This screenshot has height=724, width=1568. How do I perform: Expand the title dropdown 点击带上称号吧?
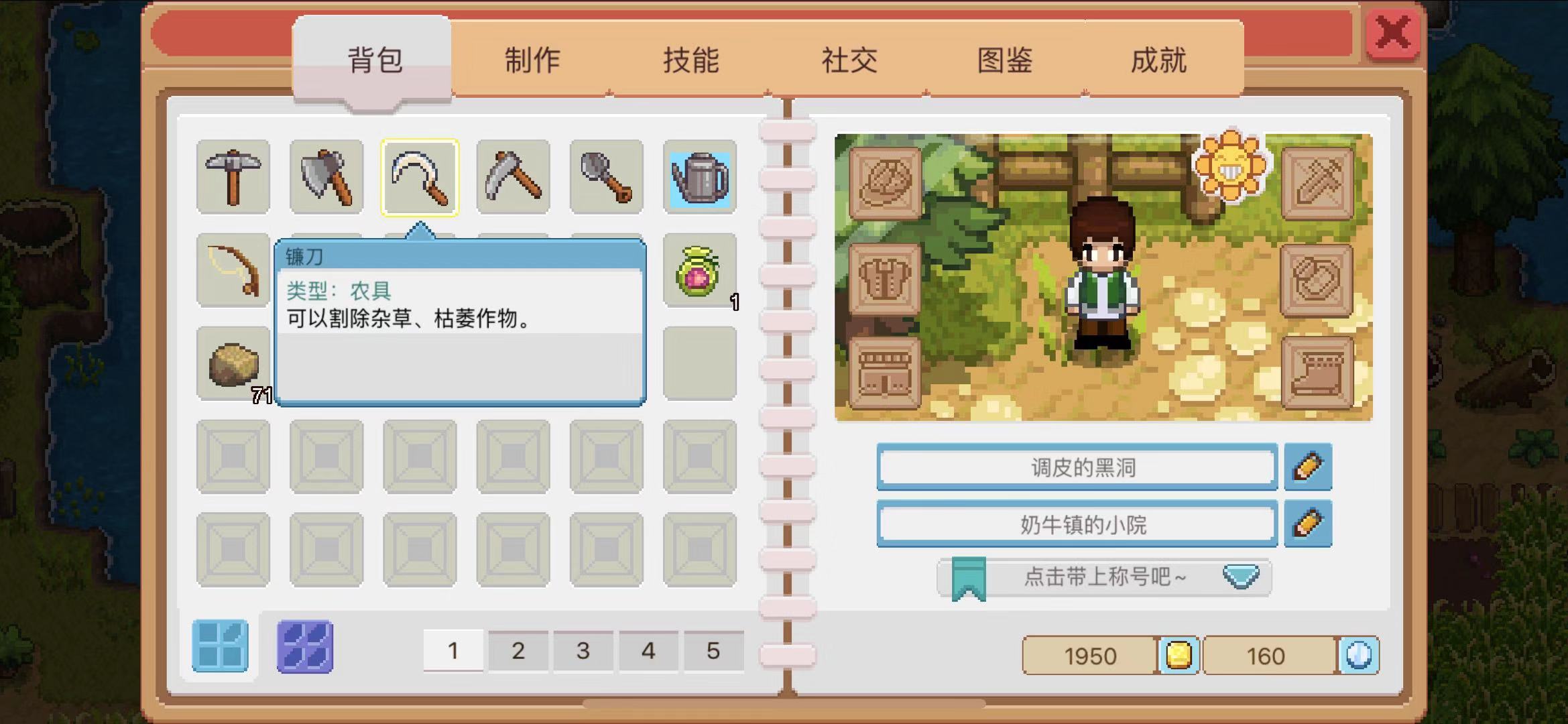coord(1104,577)
